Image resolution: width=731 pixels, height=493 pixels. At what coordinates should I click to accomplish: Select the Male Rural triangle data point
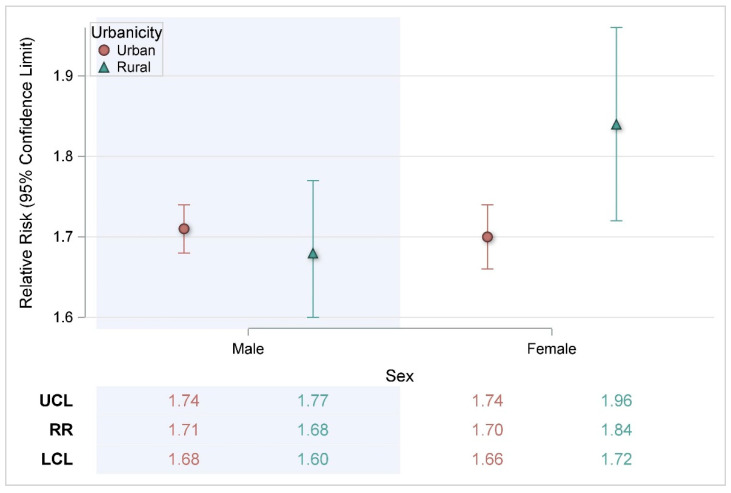tap(313, 254)
